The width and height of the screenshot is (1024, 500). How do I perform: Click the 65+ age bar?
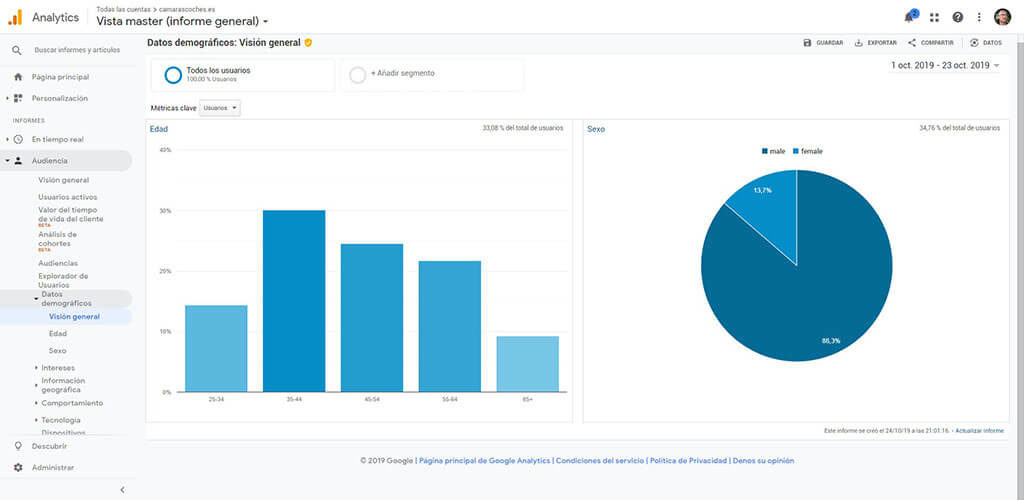pyautogui.click(x=528, y=364)
